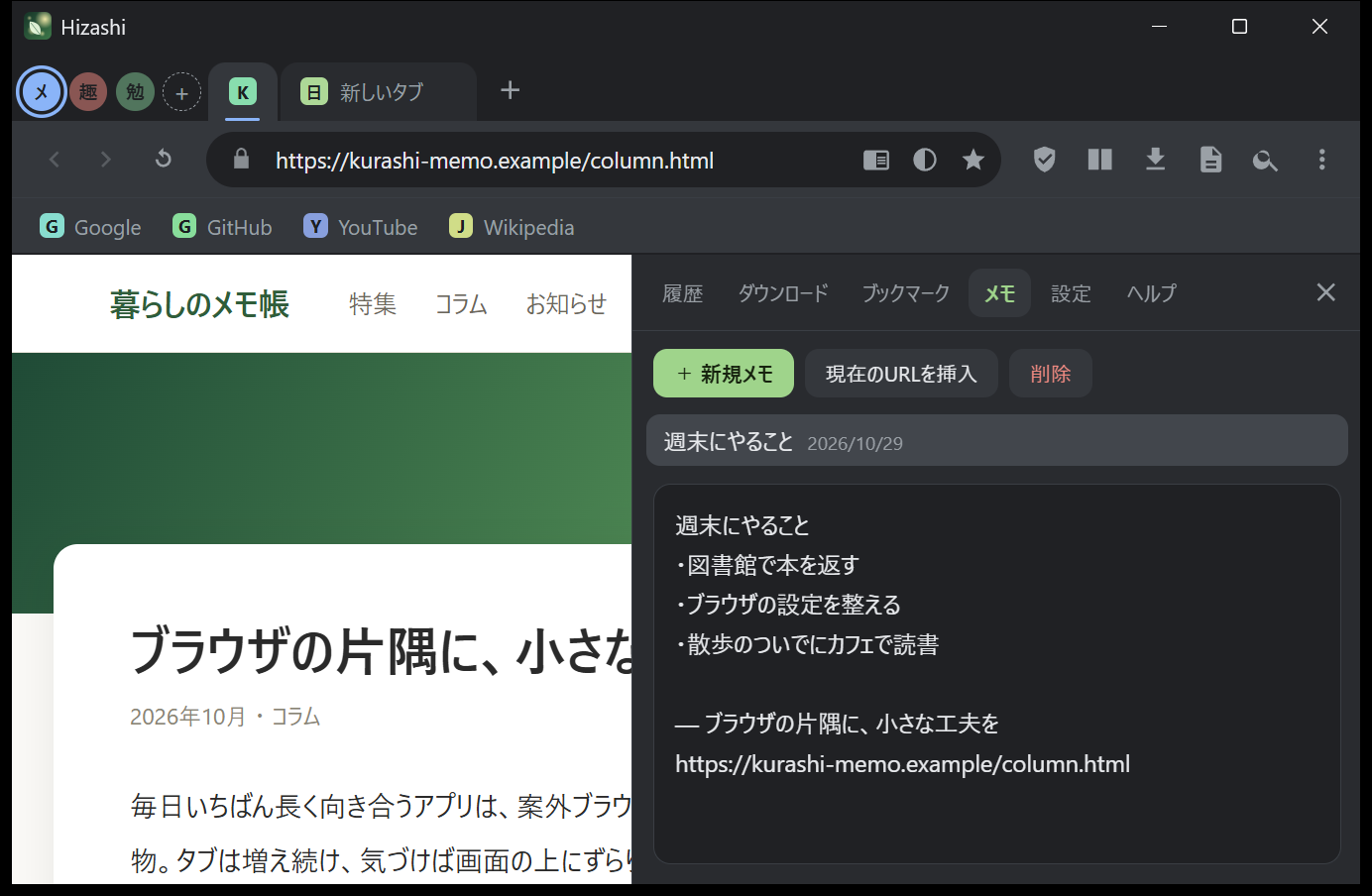The width and height of the screenshot is (1372, 896).
Task: Open the お知らせ site menu
Action: point(566,304)
